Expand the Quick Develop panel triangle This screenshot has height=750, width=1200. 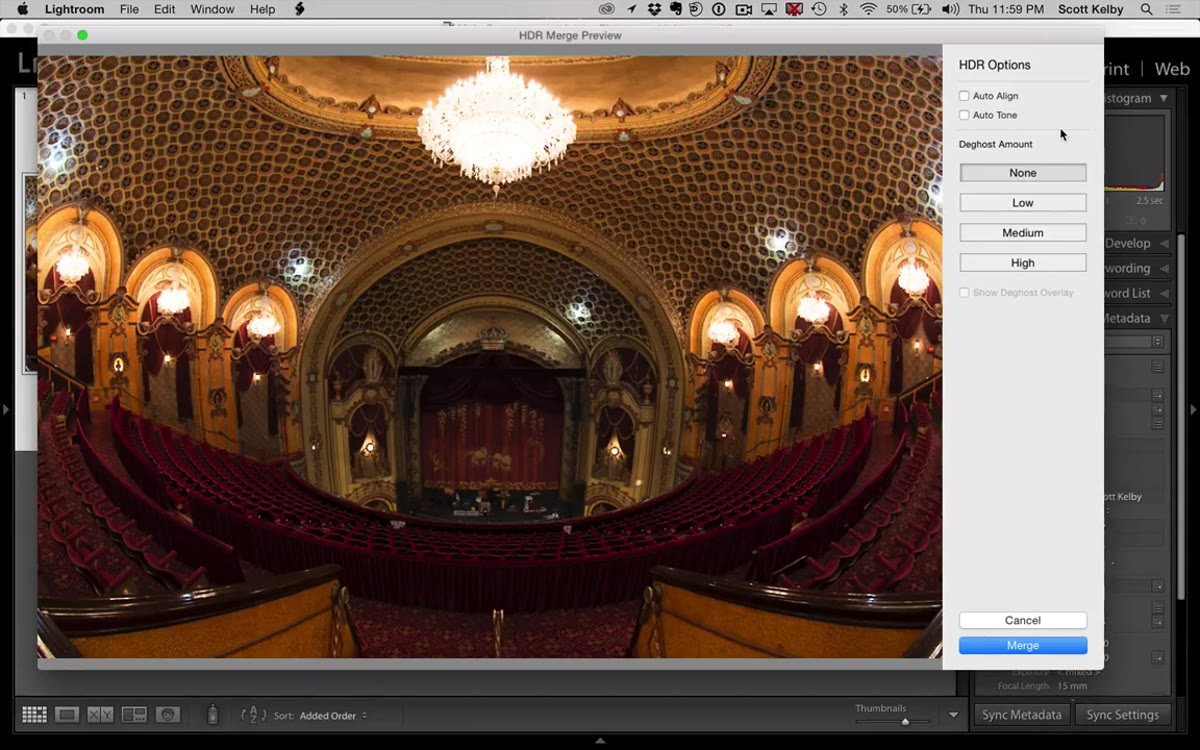(1164, 243)
